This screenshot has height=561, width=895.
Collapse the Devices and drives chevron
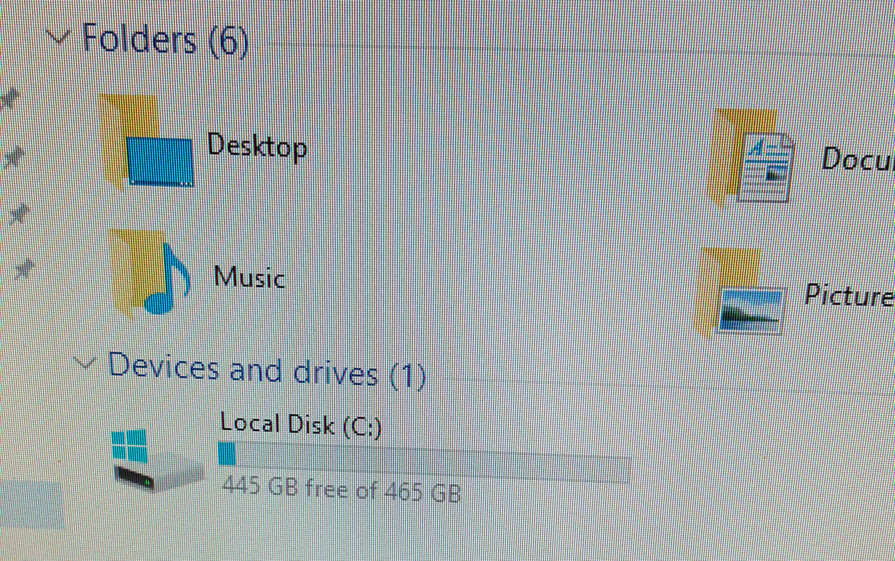pyautogui.click(x=84, y=362)
